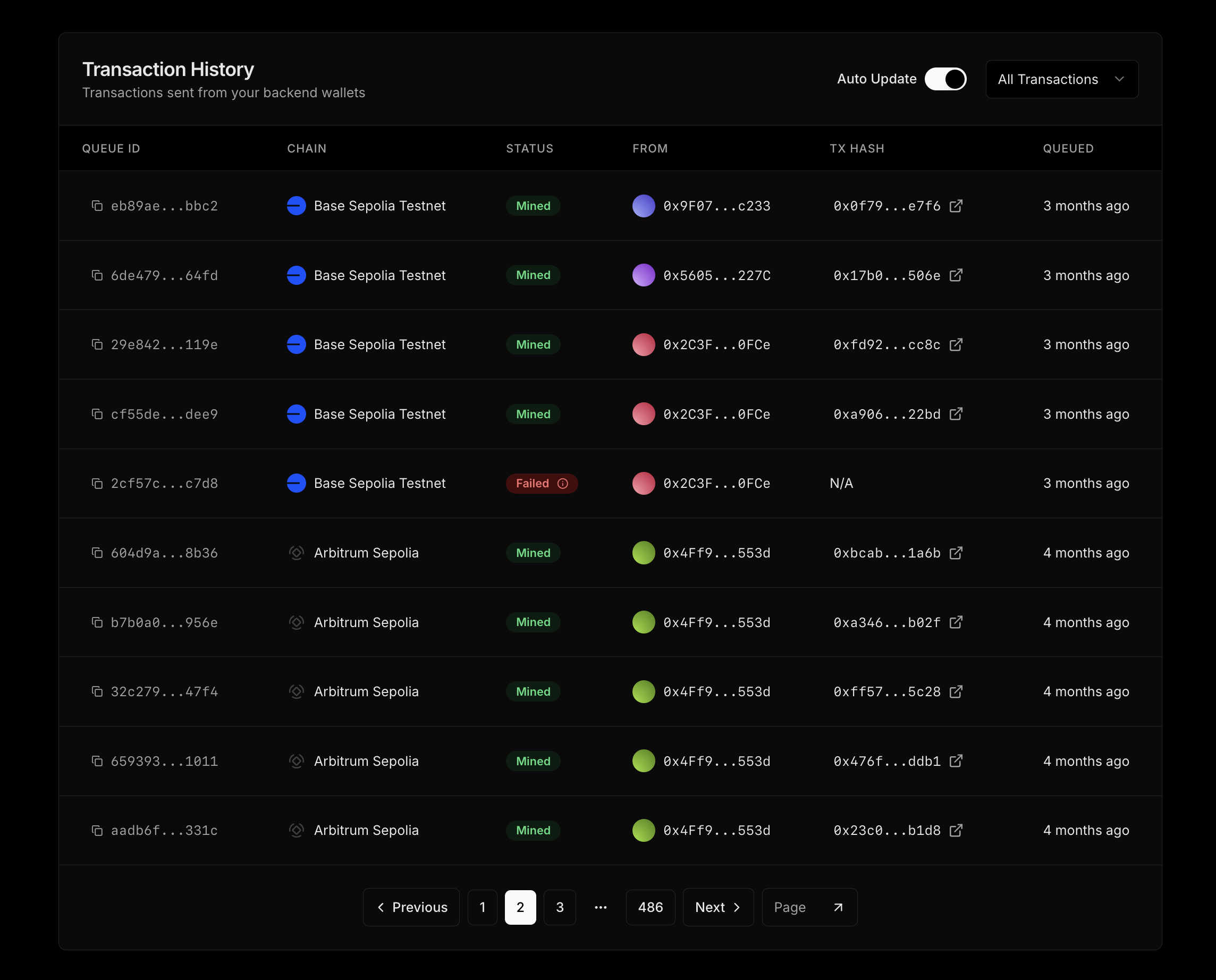This screenshot has width=1216, height=980.
Task: Open tx hash 0xbcab...1a6b external link
Action: 956,553
